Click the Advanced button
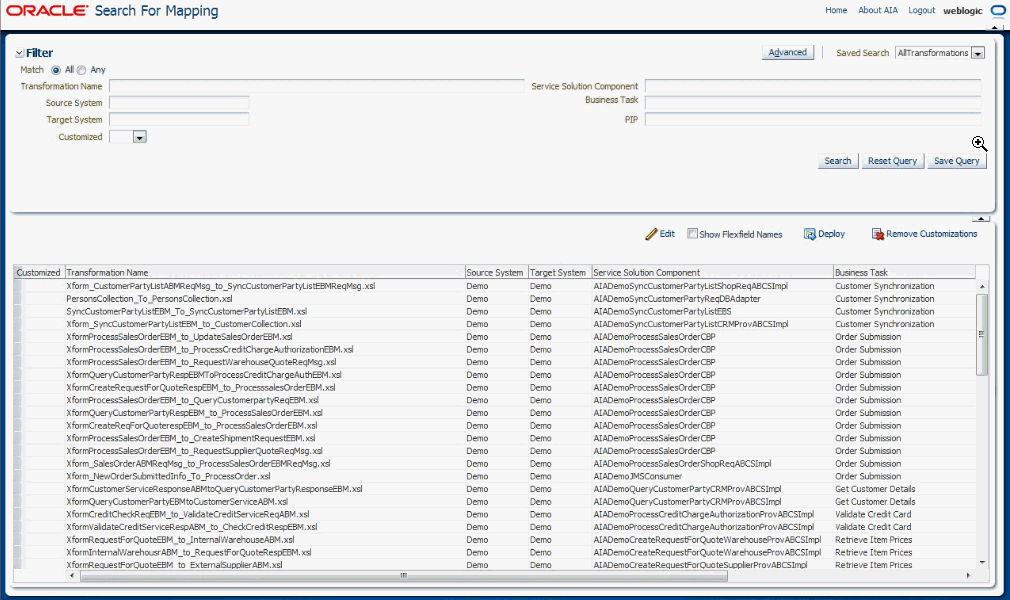The width and height of the screenshot is (1010, 600). click(787, 53)
